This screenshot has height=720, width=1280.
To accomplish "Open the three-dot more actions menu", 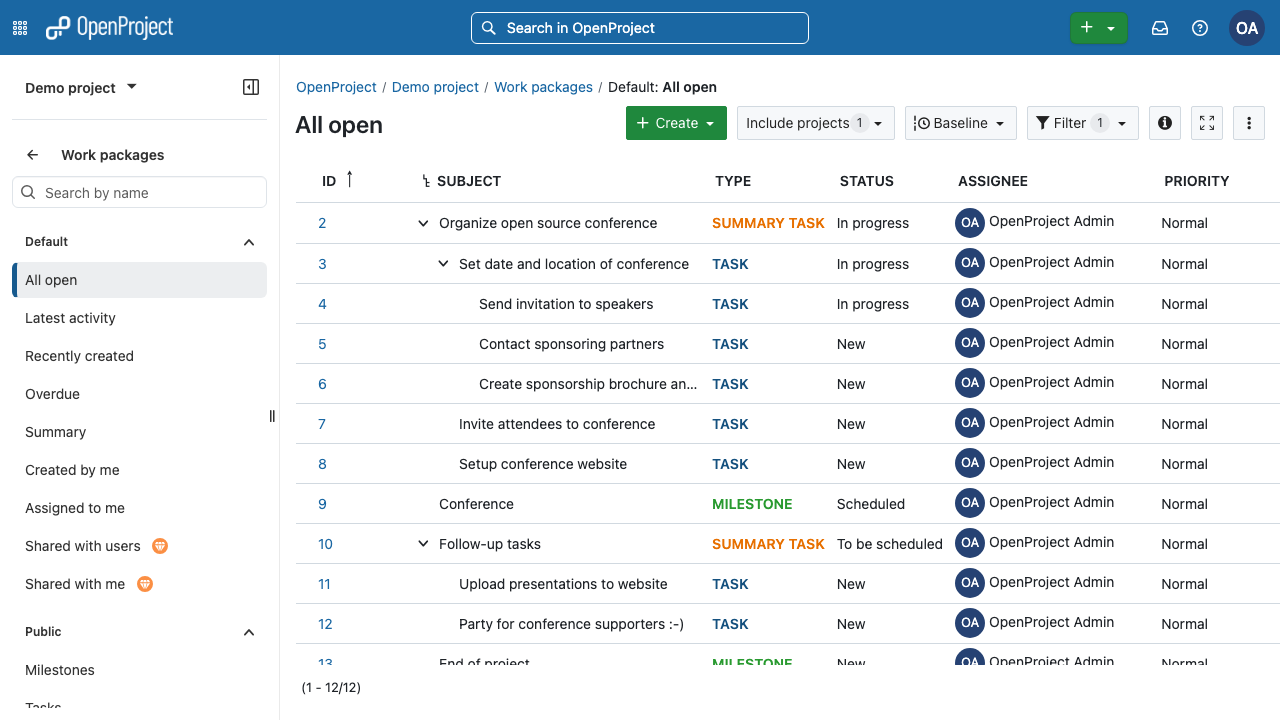I will [1249, 123].
